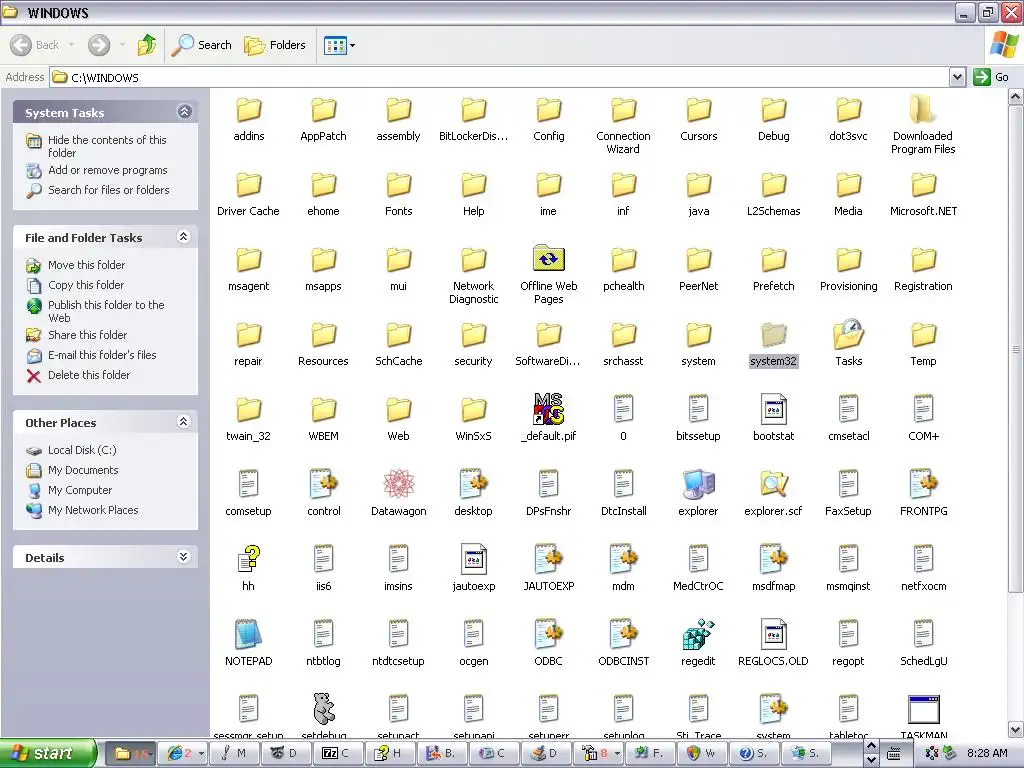Select the Downloaded Program Files folder

923,109
